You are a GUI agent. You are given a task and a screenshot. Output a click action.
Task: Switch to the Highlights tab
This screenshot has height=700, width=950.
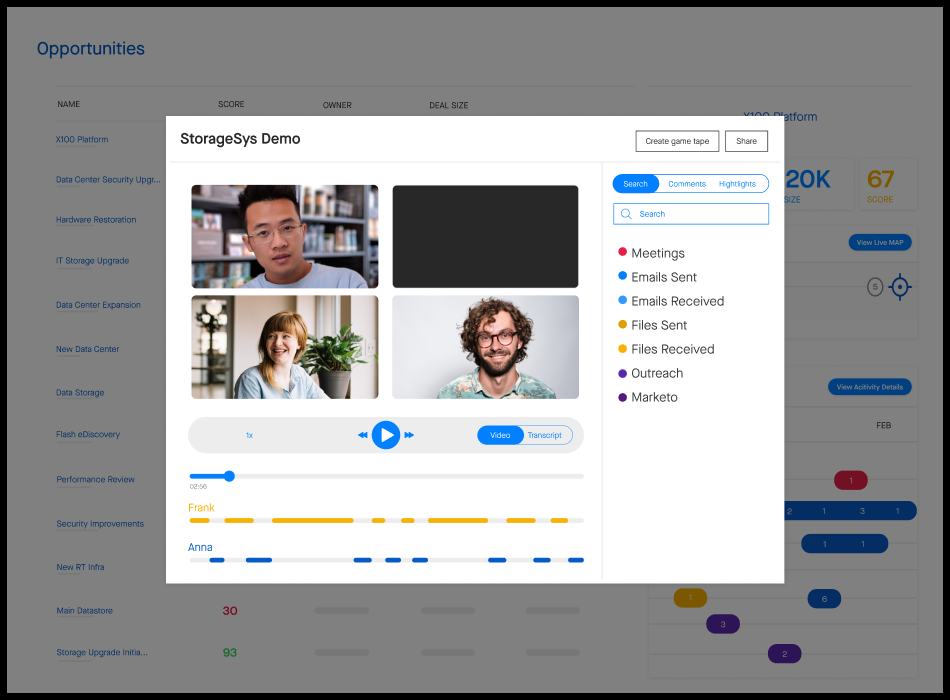pos(740,183)
